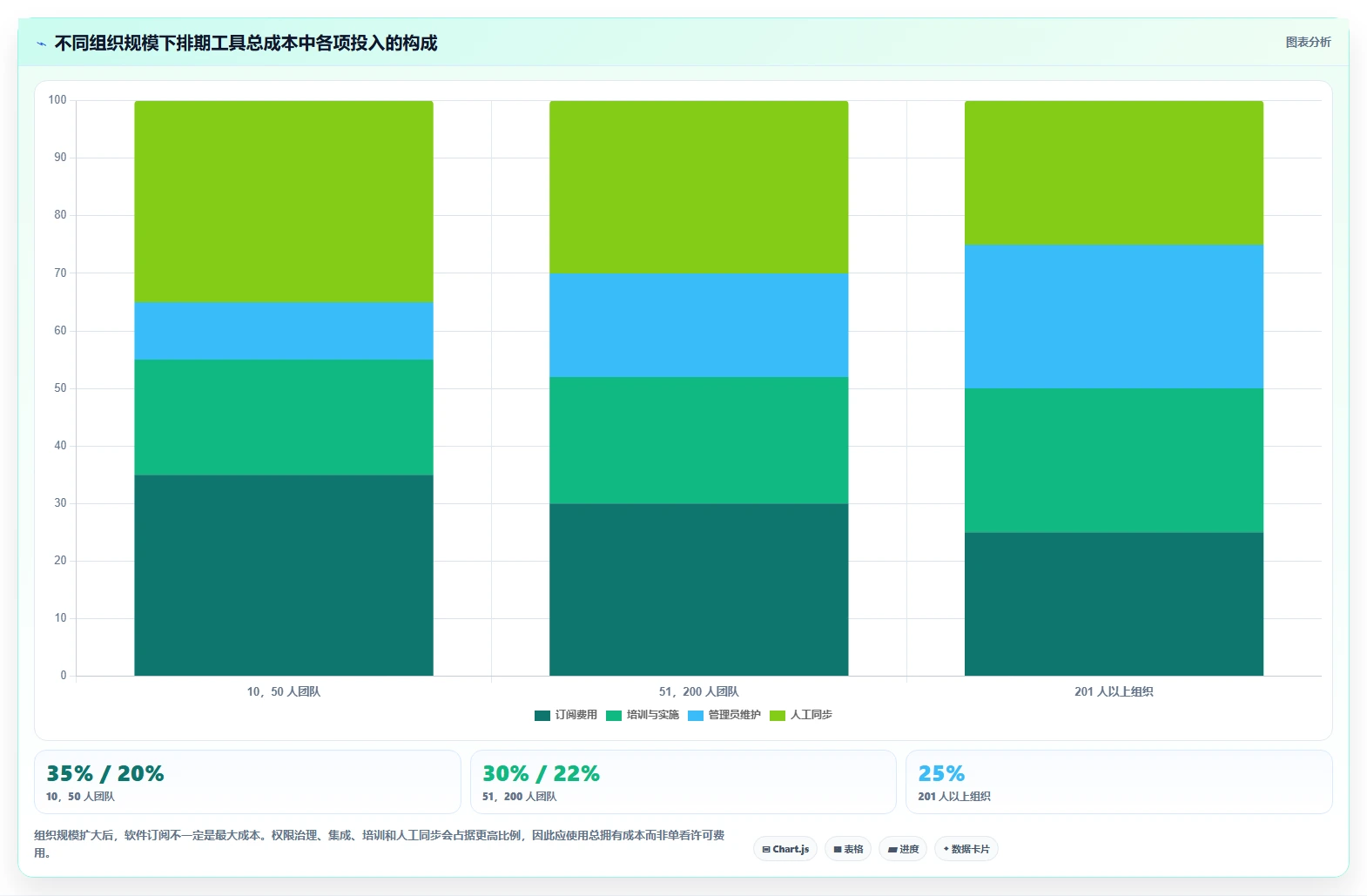Screen dimensions: 1367x896
Task: Click the 培训与实施 segment for 10,50 人团队
Action: click(284, 418)
